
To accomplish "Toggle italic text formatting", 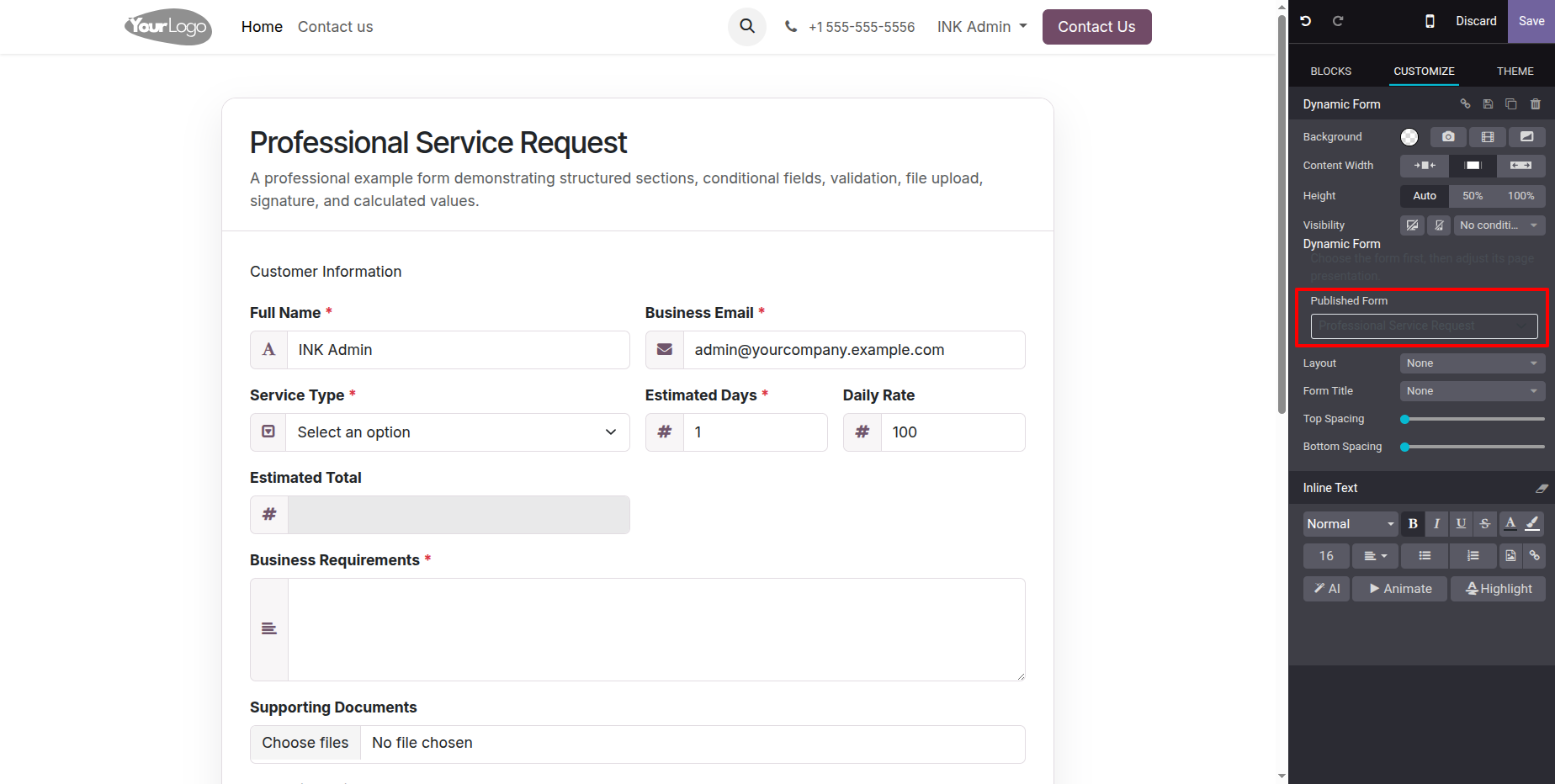I will point(1436,523).
